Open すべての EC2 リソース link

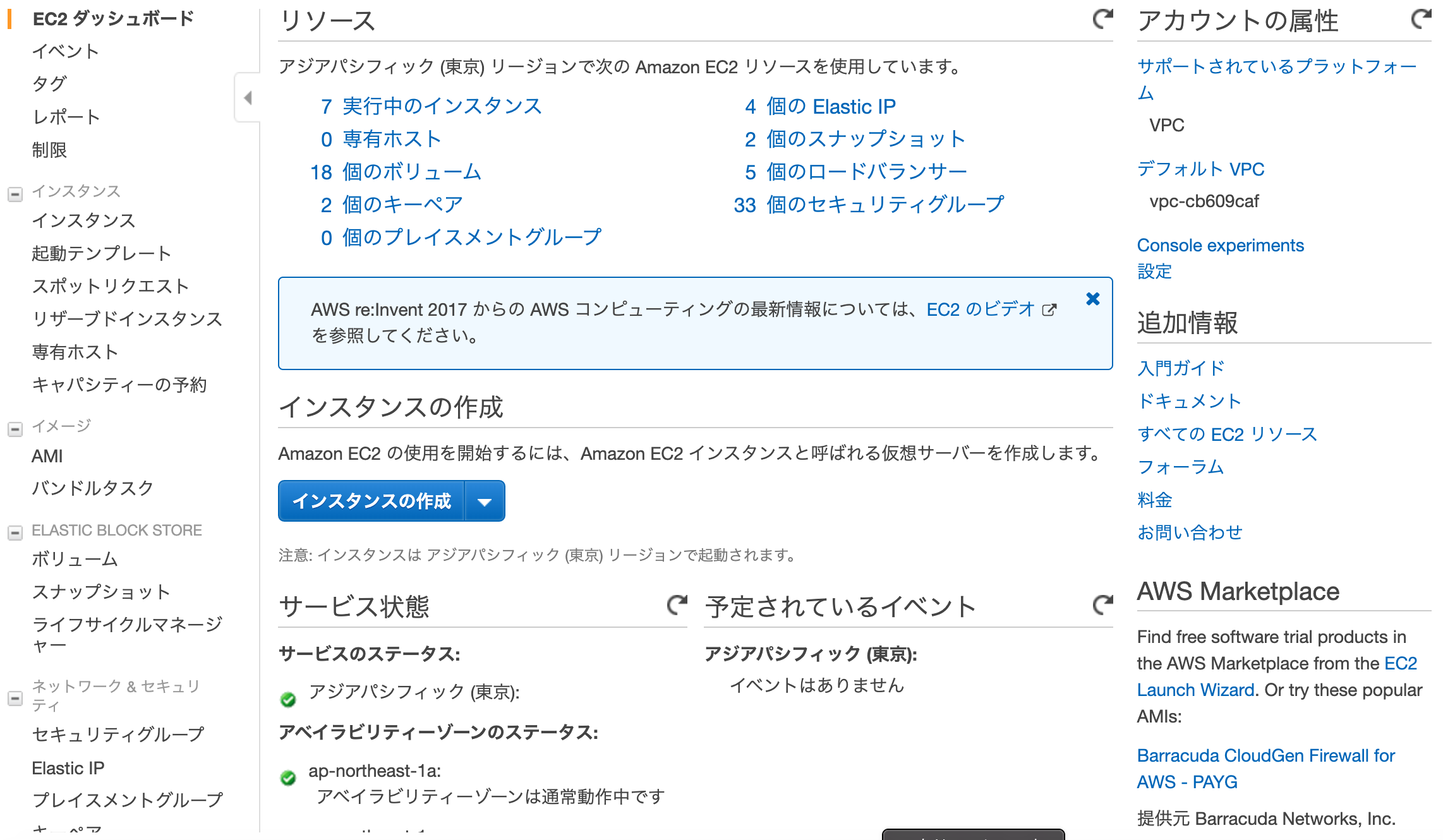[x=1228, y=434]
